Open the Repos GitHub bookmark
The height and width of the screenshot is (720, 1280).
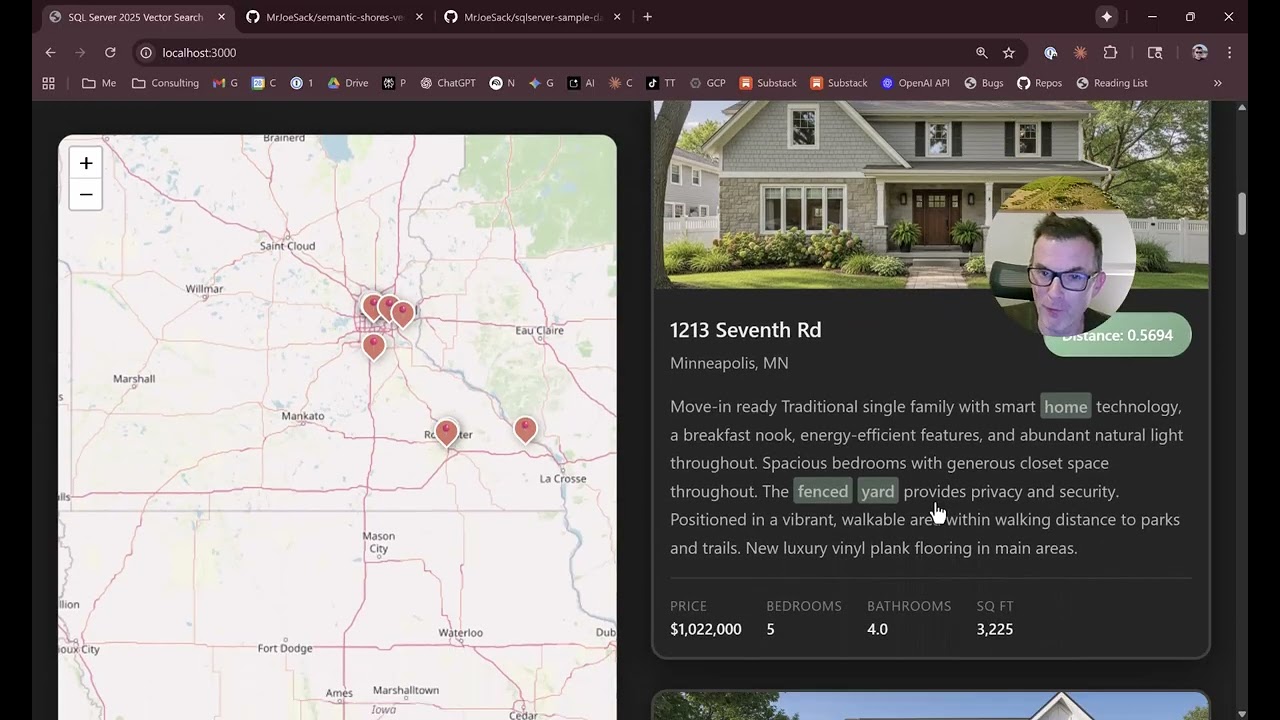[1039, 83]
